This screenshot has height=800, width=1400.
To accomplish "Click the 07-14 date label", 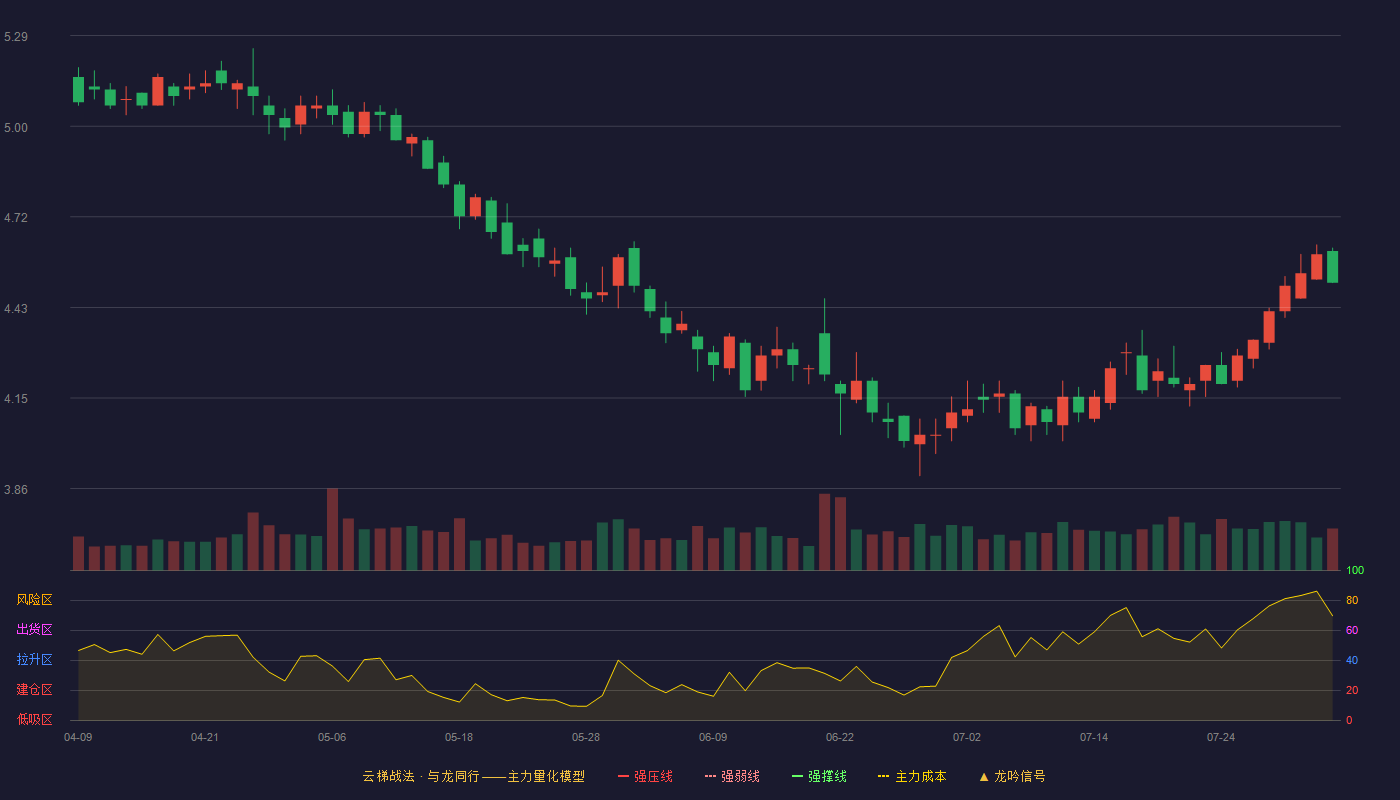I will (1094, 737).
